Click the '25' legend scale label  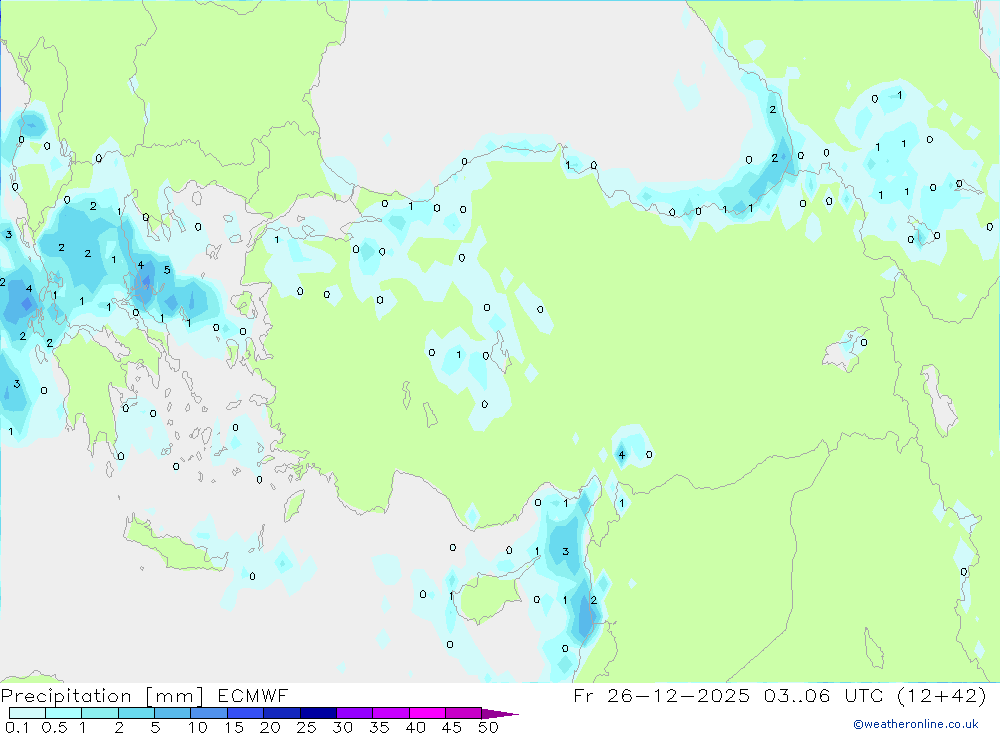[x=306, y=727]
